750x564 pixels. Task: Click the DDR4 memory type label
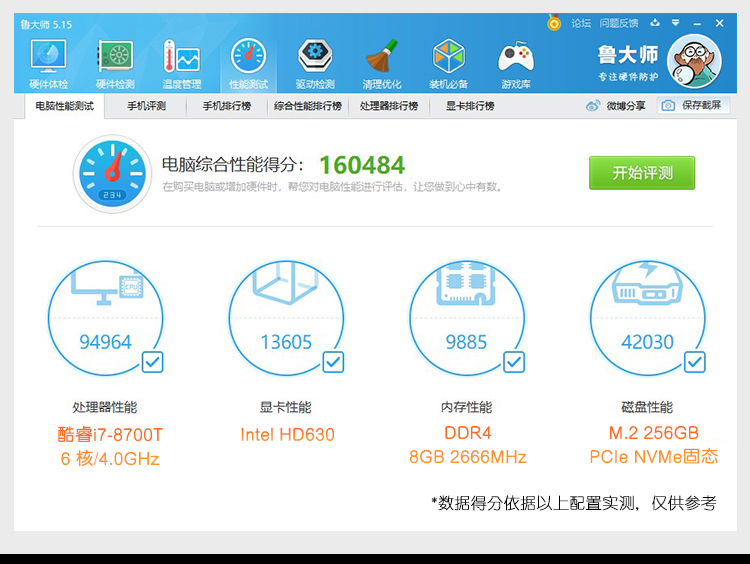click(x=468, y=433)
